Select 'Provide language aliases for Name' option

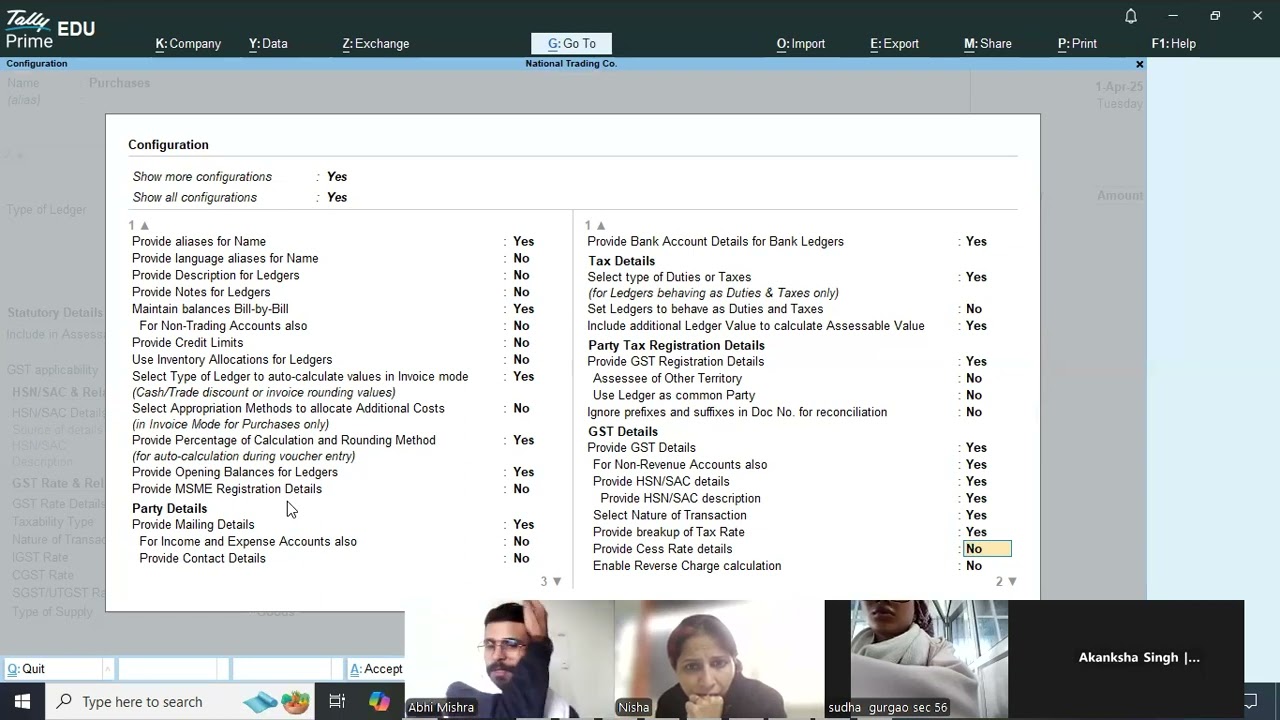pyautogui.click(x=225, y=259)
